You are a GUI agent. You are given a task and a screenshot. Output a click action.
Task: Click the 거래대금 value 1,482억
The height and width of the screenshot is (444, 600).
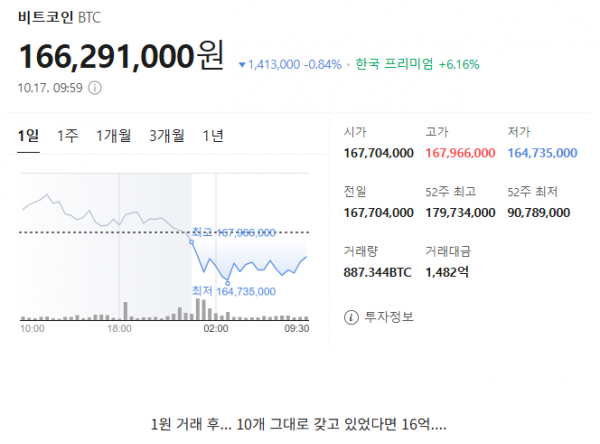447,271
